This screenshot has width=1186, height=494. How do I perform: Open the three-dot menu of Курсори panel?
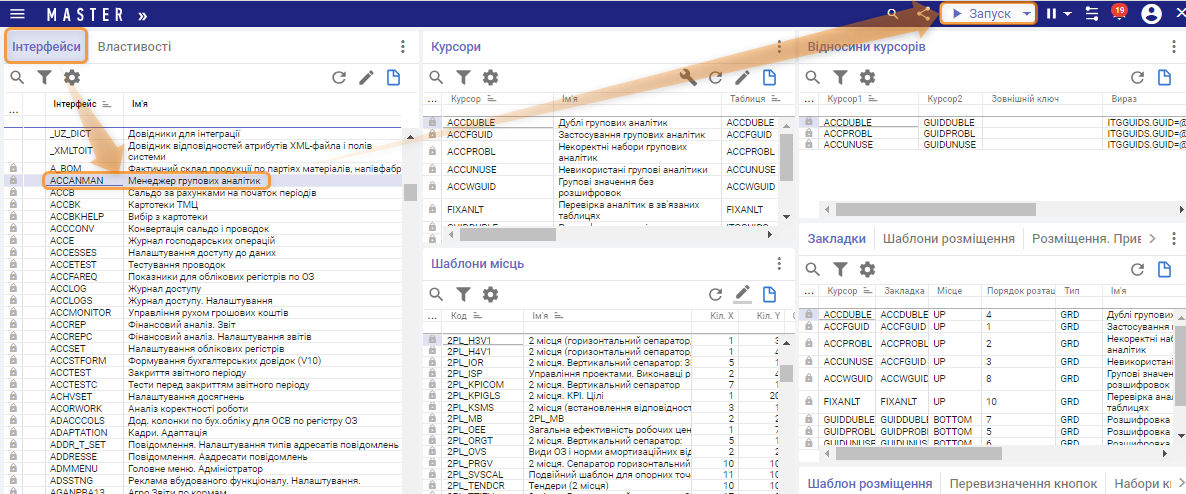tap(780, 46)
